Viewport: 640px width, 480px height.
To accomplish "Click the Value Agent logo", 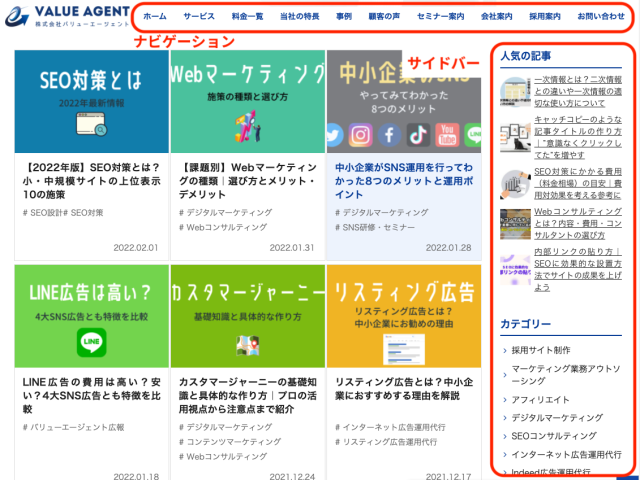I will click(67, 16).
